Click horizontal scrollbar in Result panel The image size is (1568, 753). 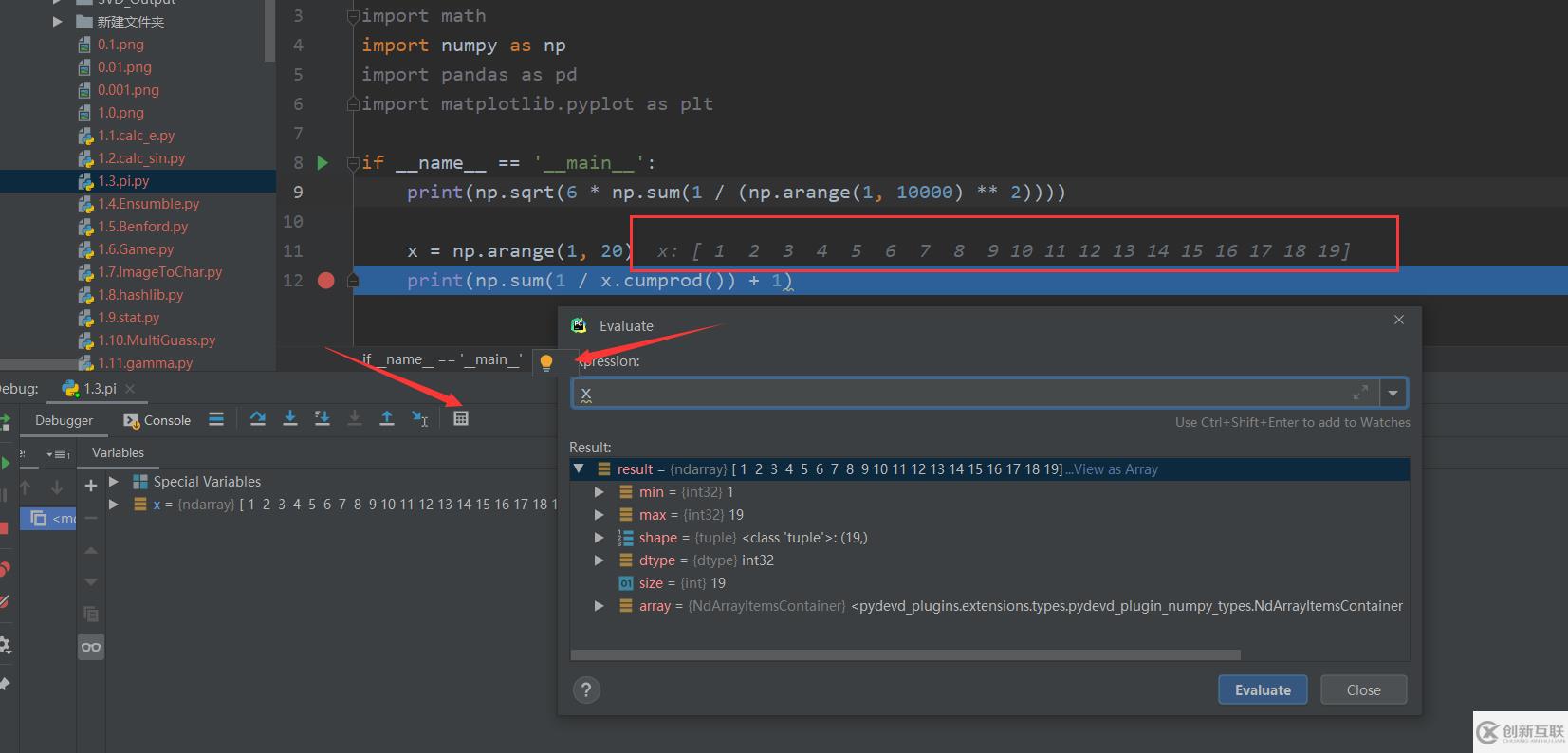pyautogui.click(x=906, y=654)
